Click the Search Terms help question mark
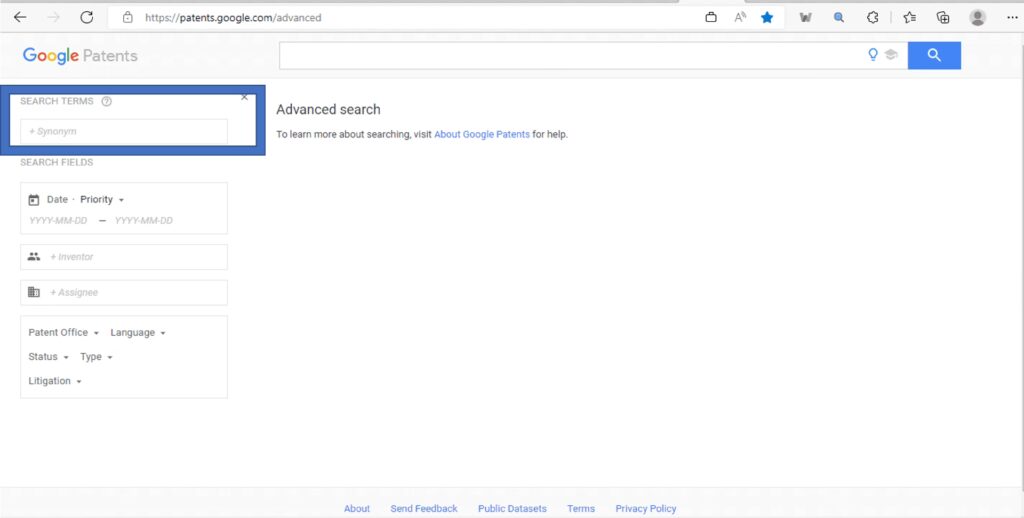Screen dimensions: 1024x518 (x=107, y=101)
